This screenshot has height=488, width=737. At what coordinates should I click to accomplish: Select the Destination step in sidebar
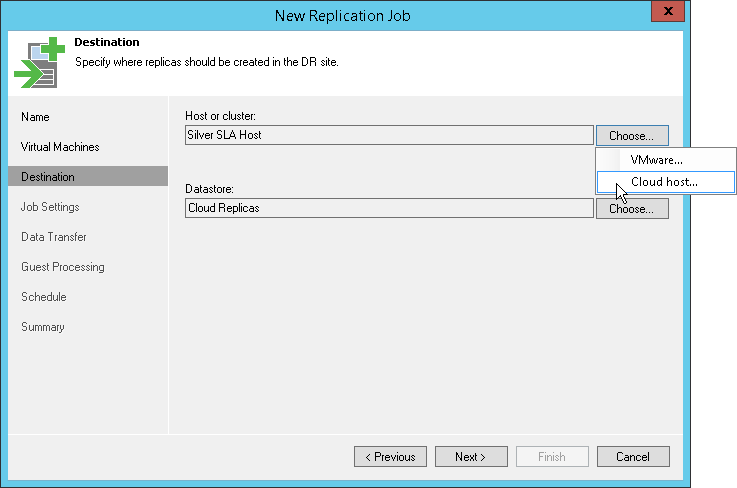48,177
